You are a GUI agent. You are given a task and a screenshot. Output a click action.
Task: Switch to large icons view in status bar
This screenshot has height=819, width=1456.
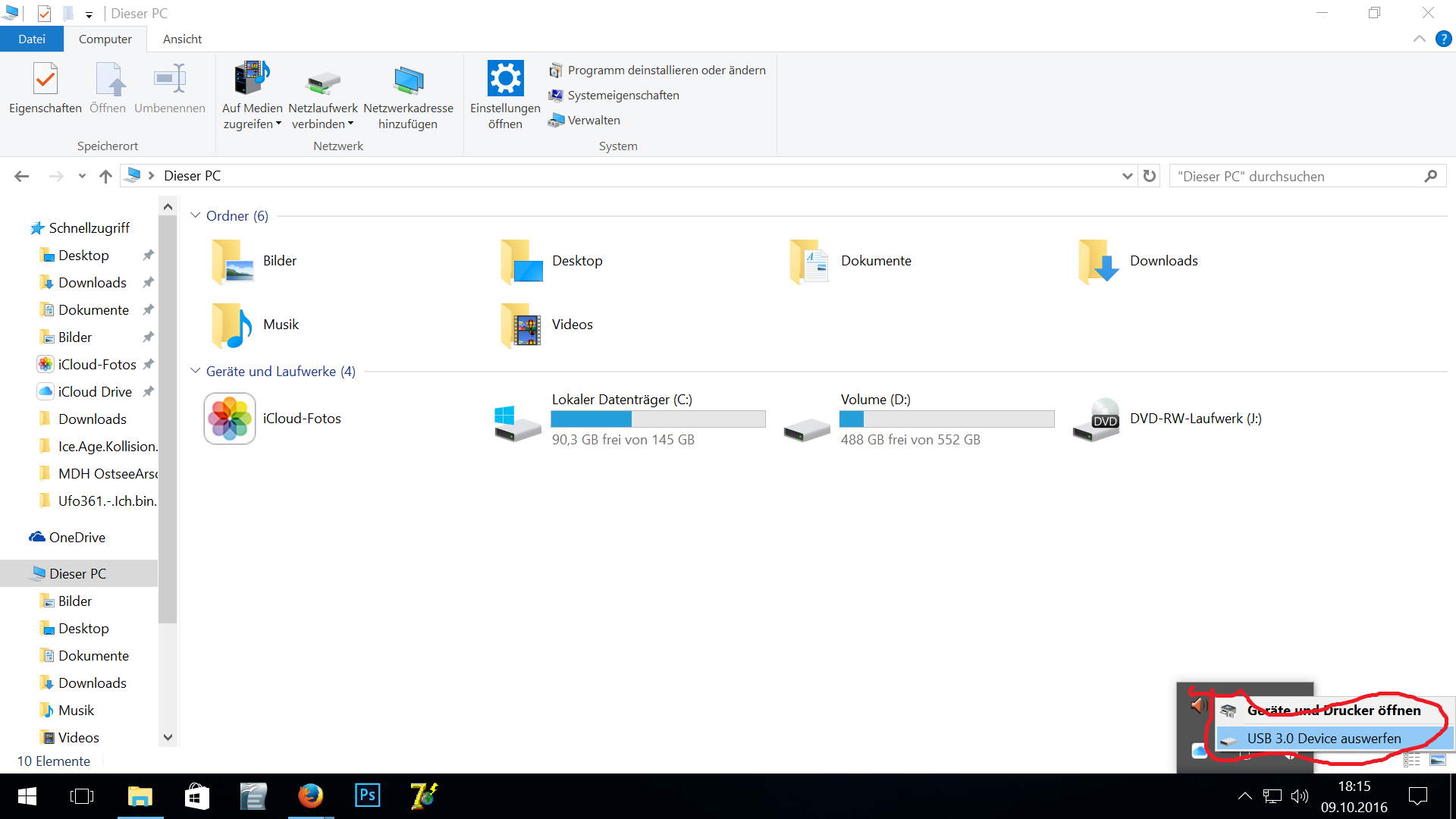[x=1438, y=760]
